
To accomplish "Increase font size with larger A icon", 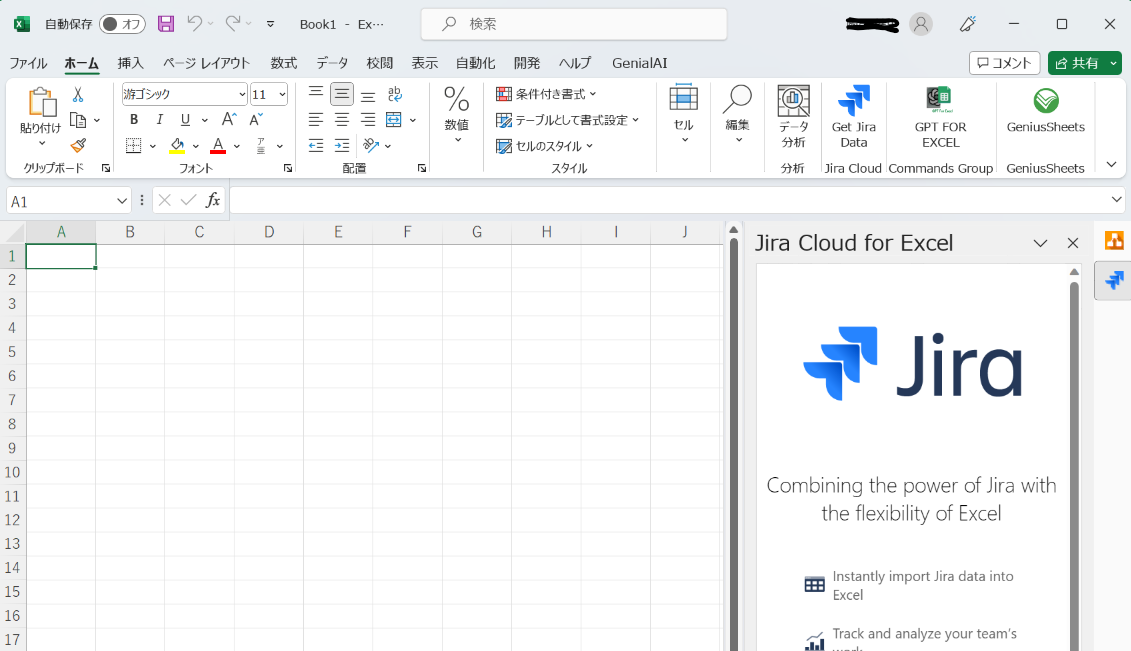I will point(229,120).
